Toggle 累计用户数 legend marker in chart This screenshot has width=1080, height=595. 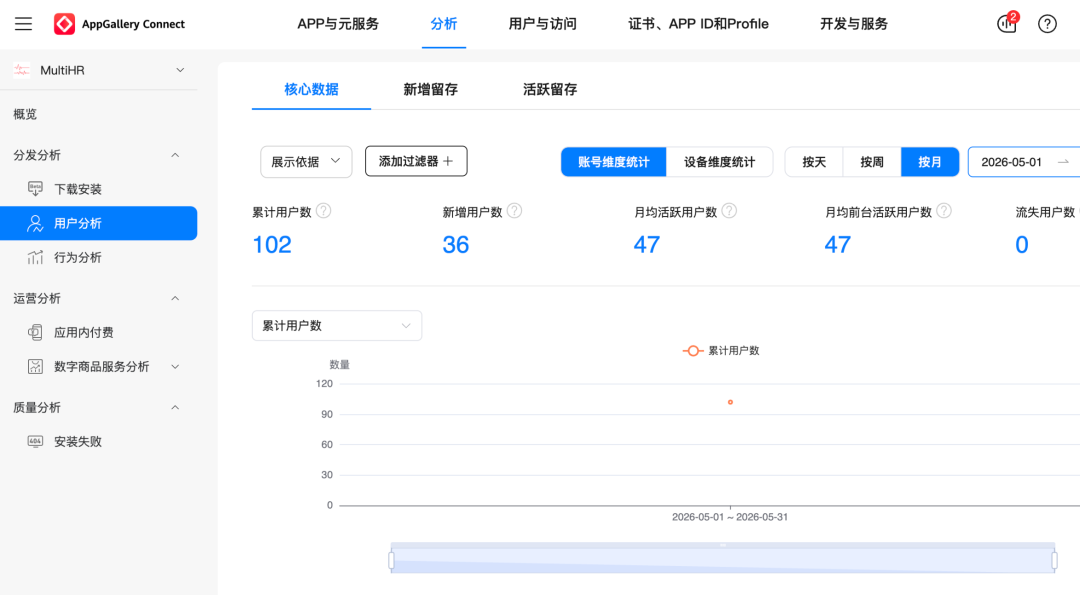(x=693, y=351)
